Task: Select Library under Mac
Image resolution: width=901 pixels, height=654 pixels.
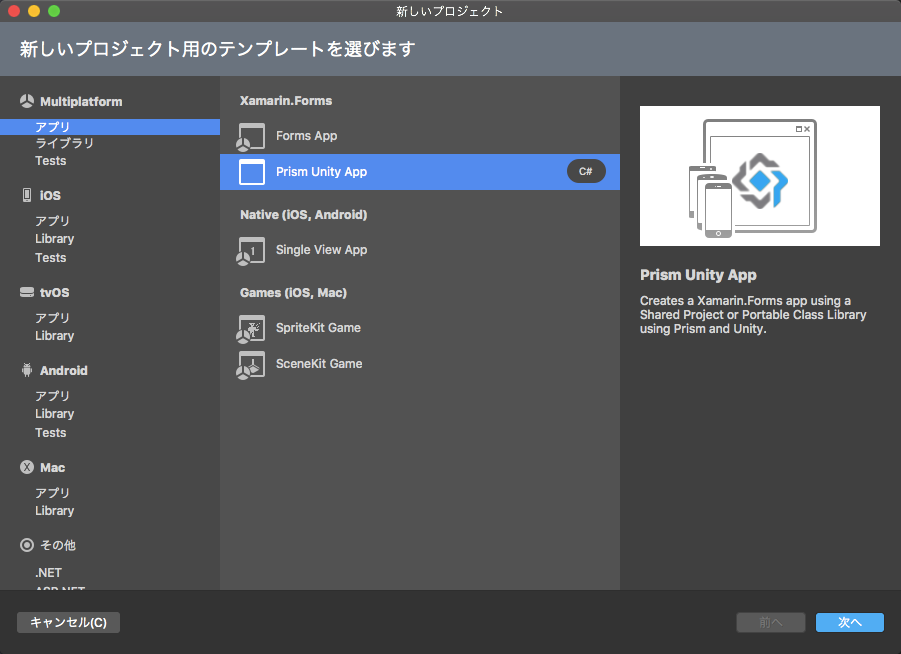Action: point(55,511)
